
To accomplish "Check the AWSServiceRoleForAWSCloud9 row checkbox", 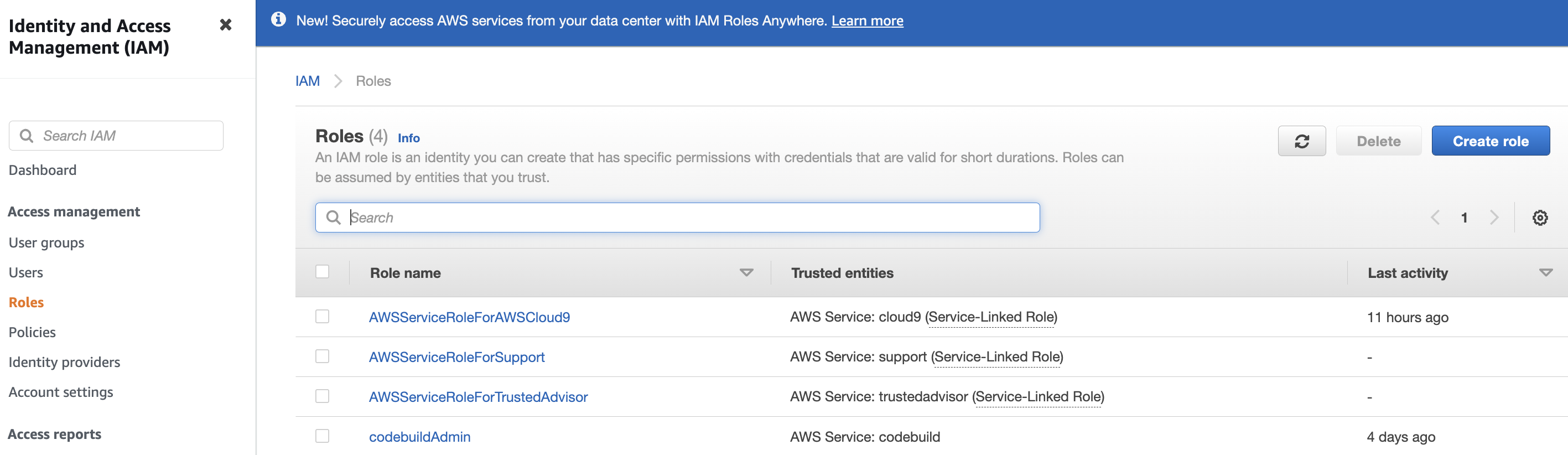I will click(x=322, y=317).
